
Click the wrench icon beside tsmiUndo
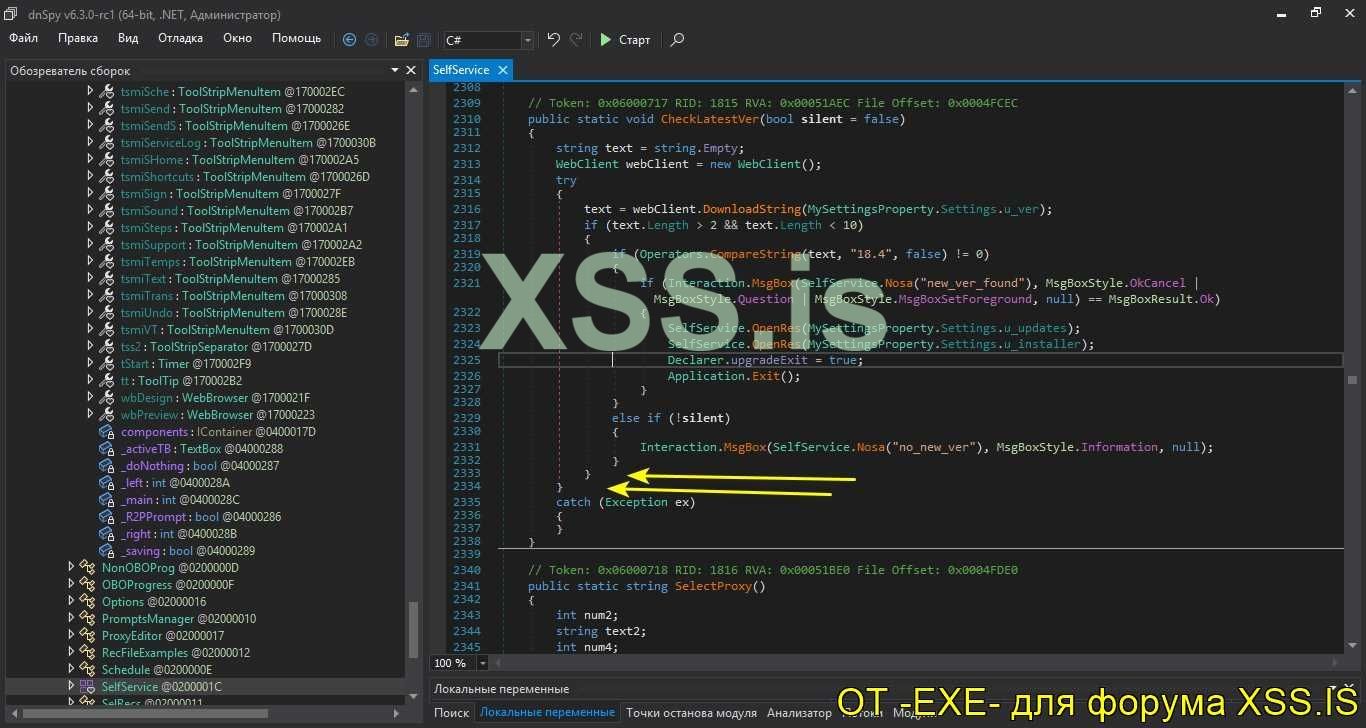coord(107,313)
